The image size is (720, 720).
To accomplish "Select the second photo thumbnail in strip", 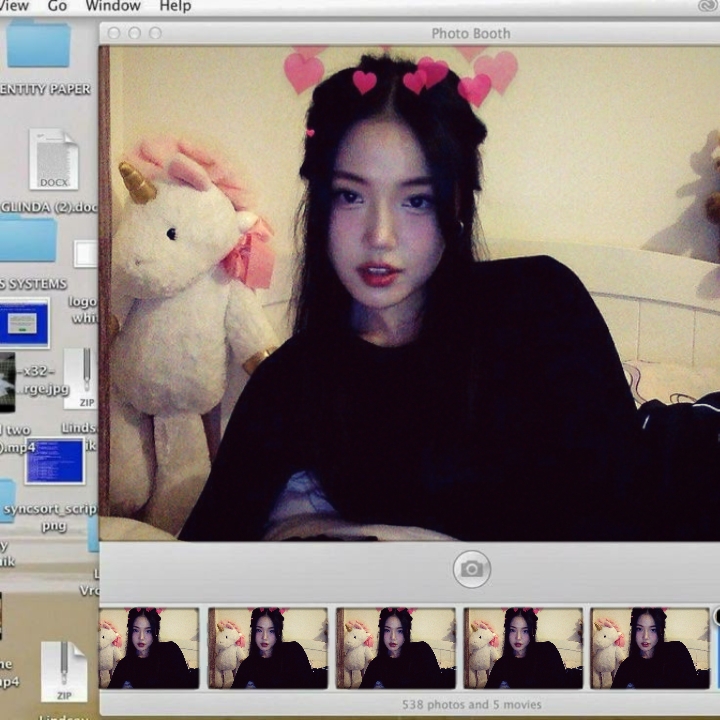I will (x=268, y=648).
